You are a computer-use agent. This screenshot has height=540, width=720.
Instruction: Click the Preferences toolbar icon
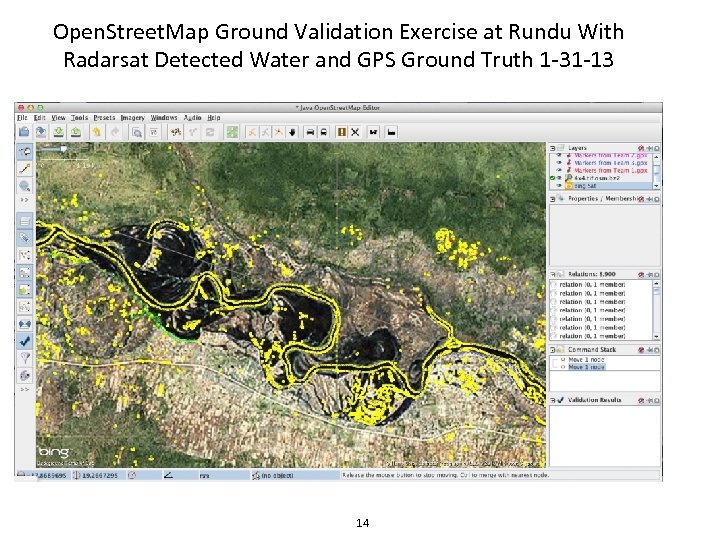point(154,132)
